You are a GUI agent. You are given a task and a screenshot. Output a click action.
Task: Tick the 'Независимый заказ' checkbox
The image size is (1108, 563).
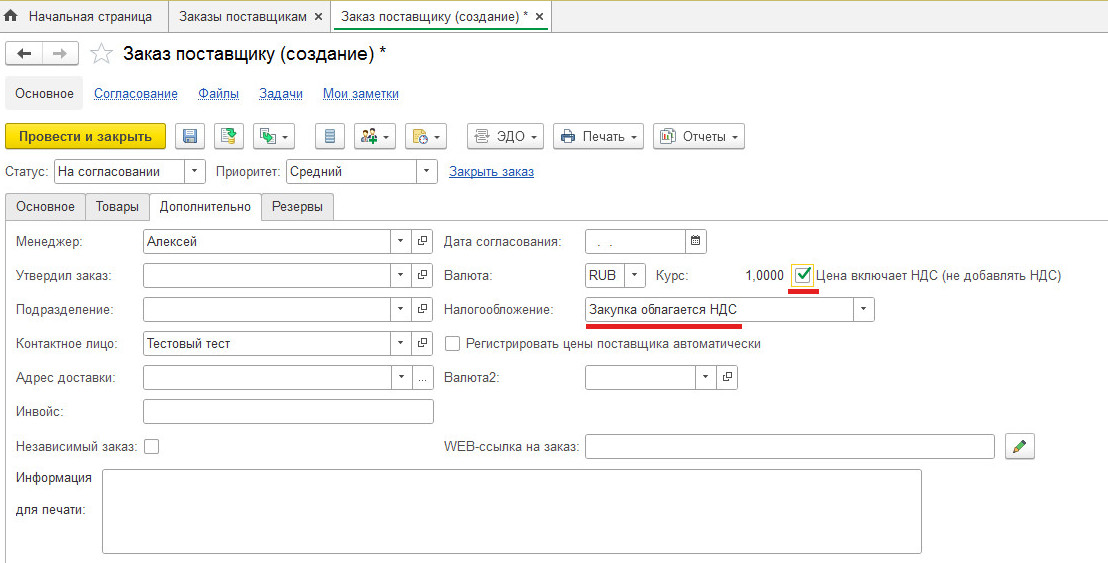click(151, 446)
